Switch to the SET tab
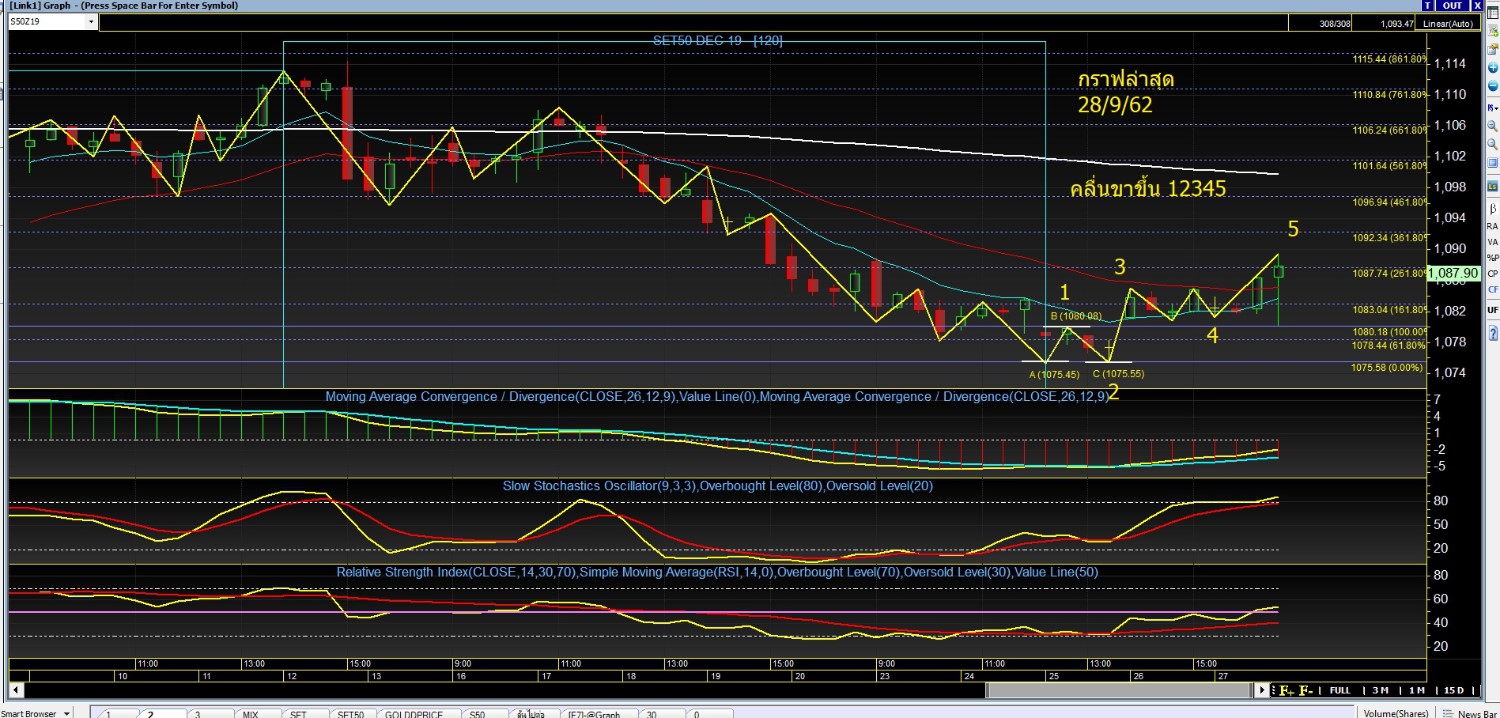This screenshot has width=1500, height=718. tap(305, 713)
